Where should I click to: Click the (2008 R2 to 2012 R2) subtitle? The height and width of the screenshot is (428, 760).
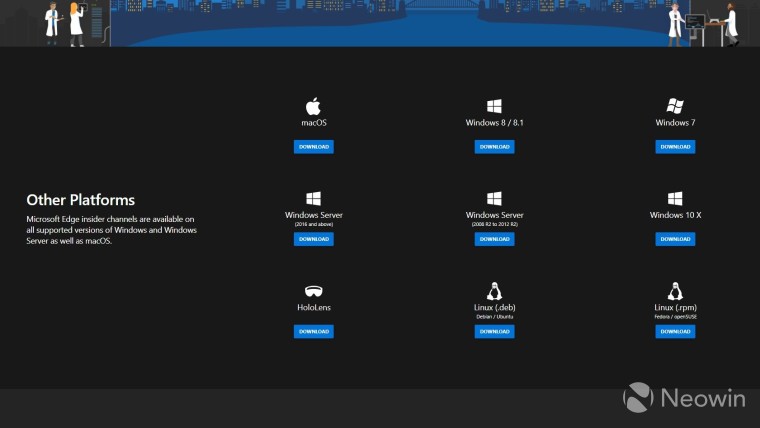[494, 224]
